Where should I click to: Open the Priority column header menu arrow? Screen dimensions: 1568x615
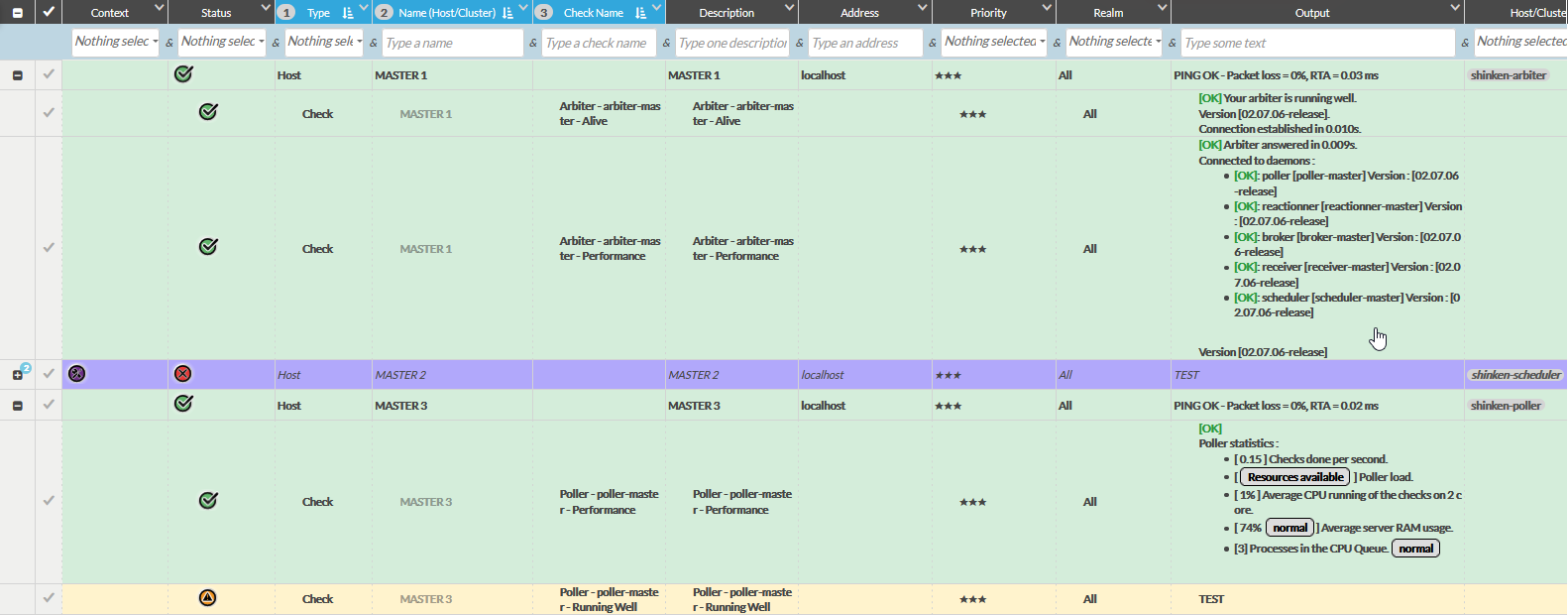(1047, 9)
